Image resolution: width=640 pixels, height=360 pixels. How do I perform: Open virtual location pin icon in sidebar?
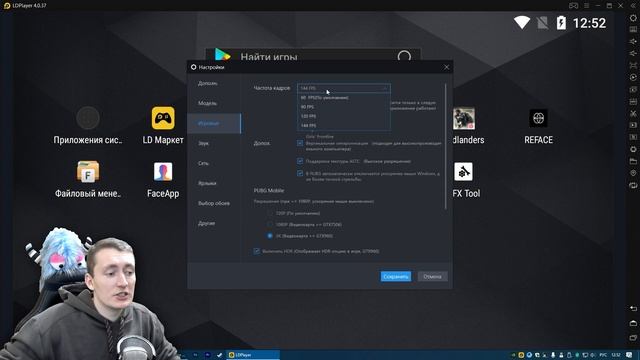[633, 173]
